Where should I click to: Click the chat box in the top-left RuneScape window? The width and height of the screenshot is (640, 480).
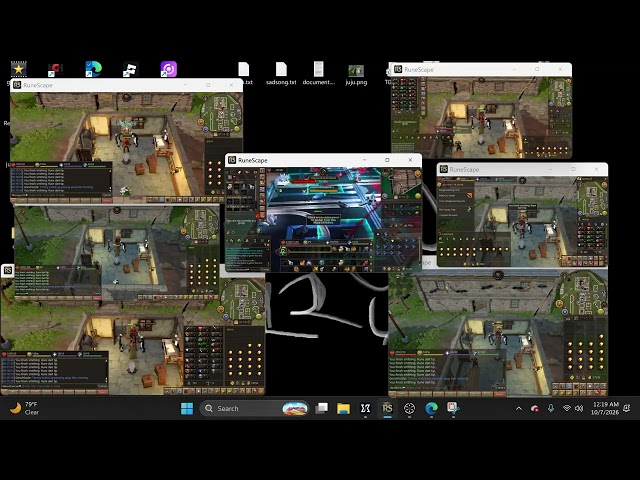pyautogui.click(x=61, y=180)
